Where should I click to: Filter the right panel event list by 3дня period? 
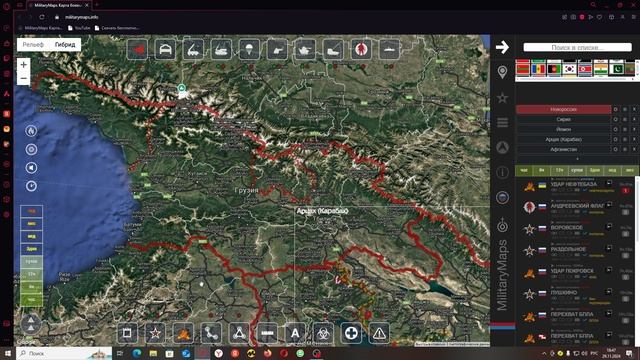click(x=595, y=170)
